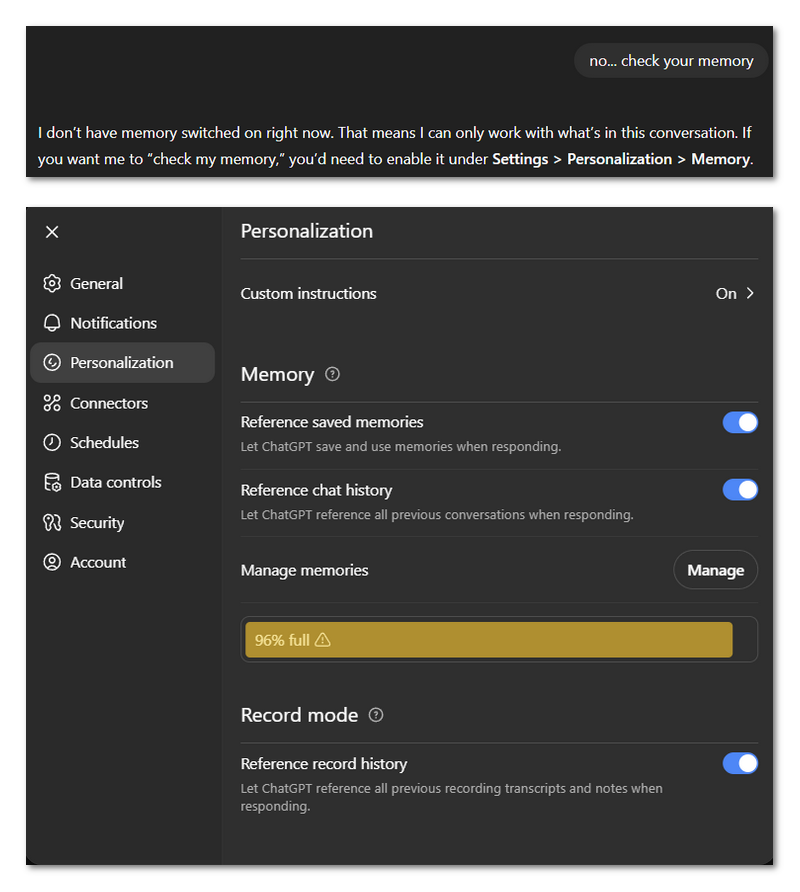Click the help icon next to Memory
The image size is (800, 892).
coord(332,374)
